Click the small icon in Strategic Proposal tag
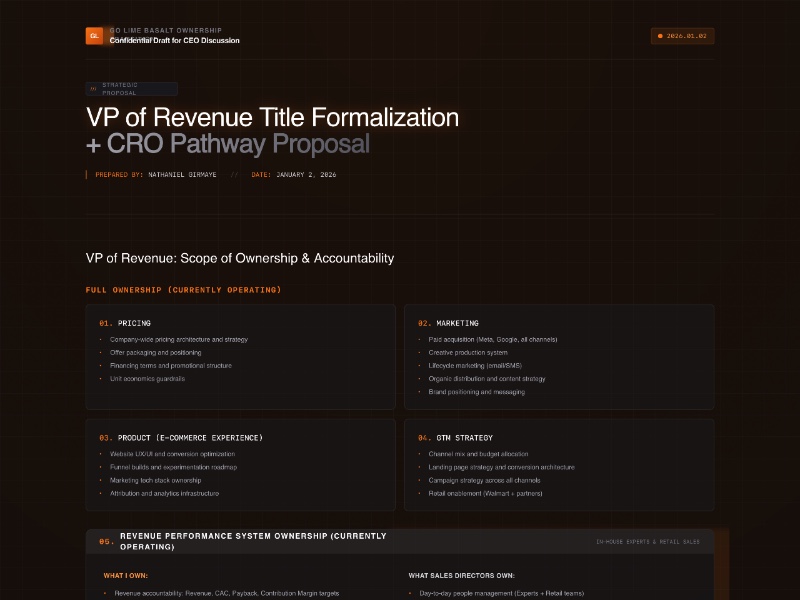Screen dimensions: 800x600 pyautogui.click(x=94, y=89)
